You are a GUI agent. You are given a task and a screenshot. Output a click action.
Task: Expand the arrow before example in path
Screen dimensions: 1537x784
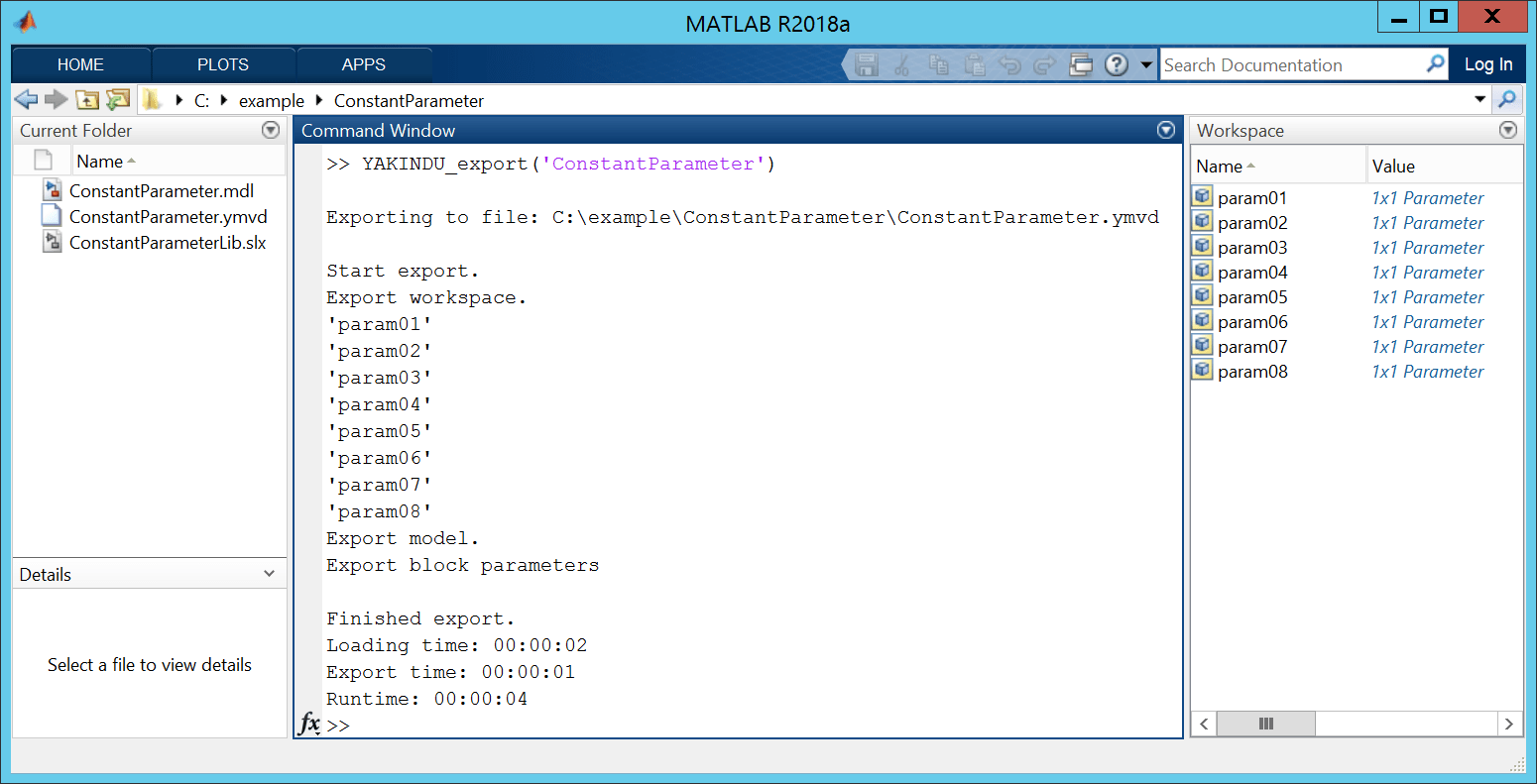[223, 100]
